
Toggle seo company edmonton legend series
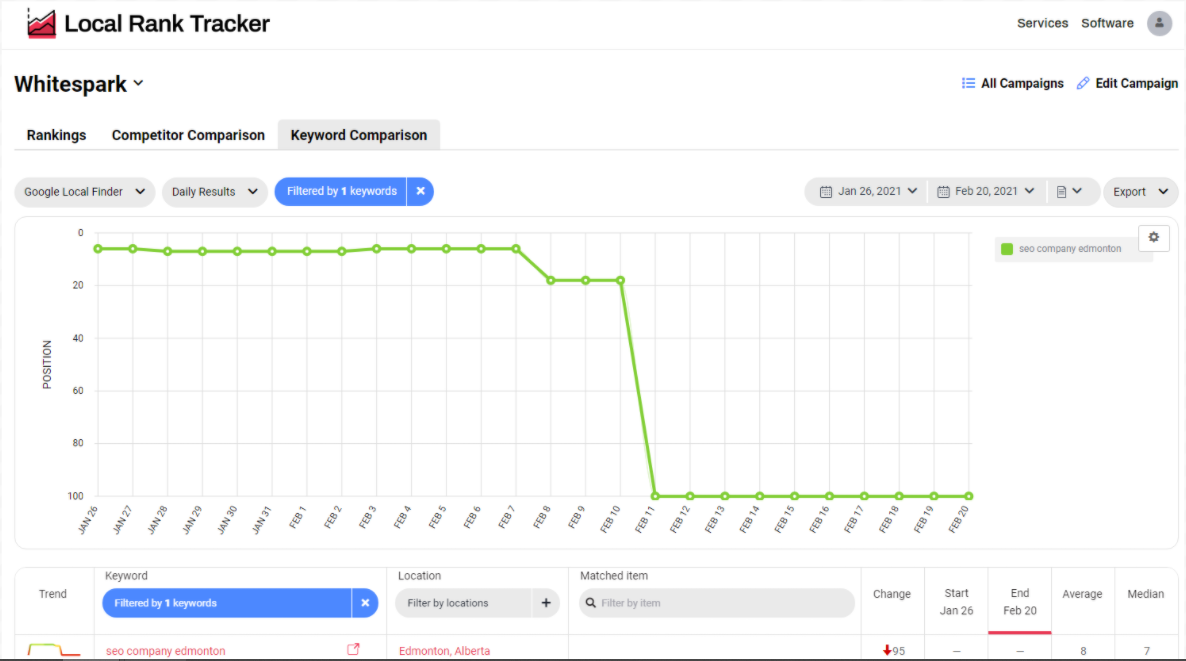coord(1068,249)
